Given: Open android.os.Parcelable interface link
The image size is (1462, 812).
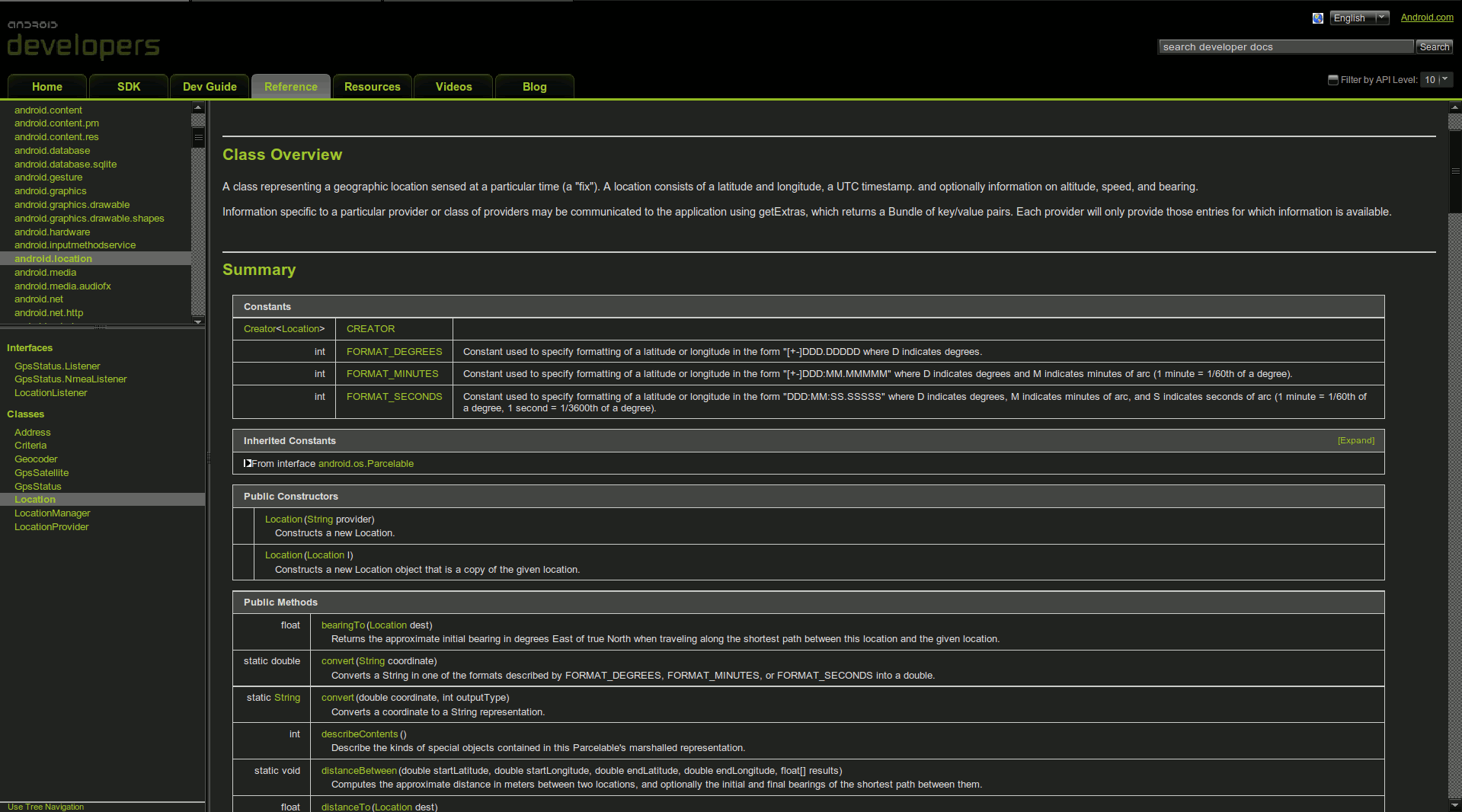Looking at the screenshot, I should 366,463.
